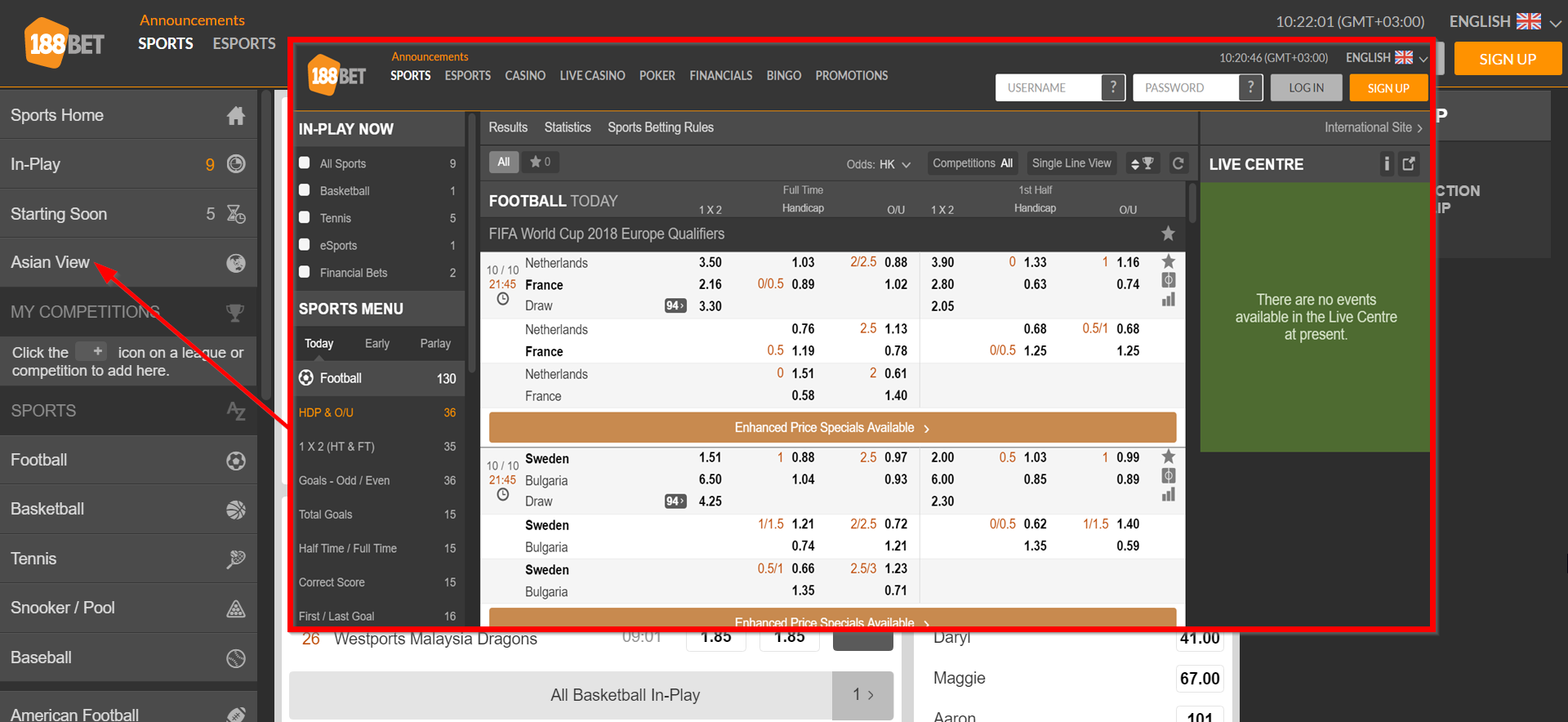Click the Asian View globe icon
Image resolution: width=1568 pixels, height=722 pixels.
pyautogui.click(x=236, y=263)
